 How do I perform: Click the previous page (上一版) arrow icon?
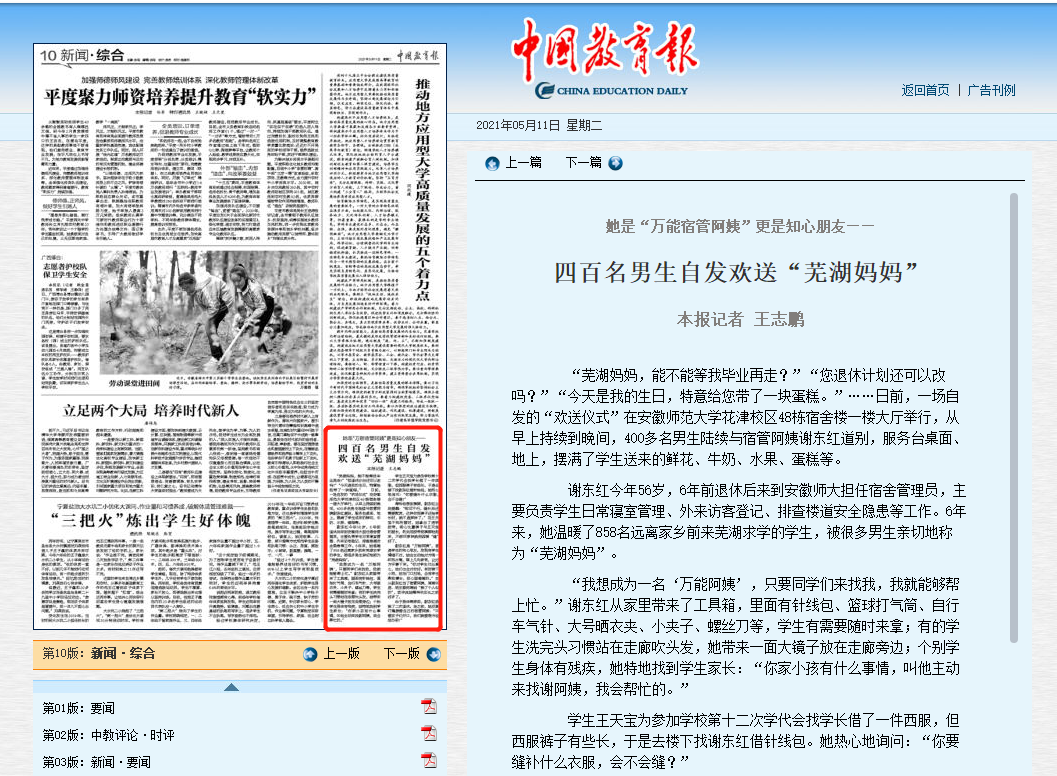click(311, 654)
